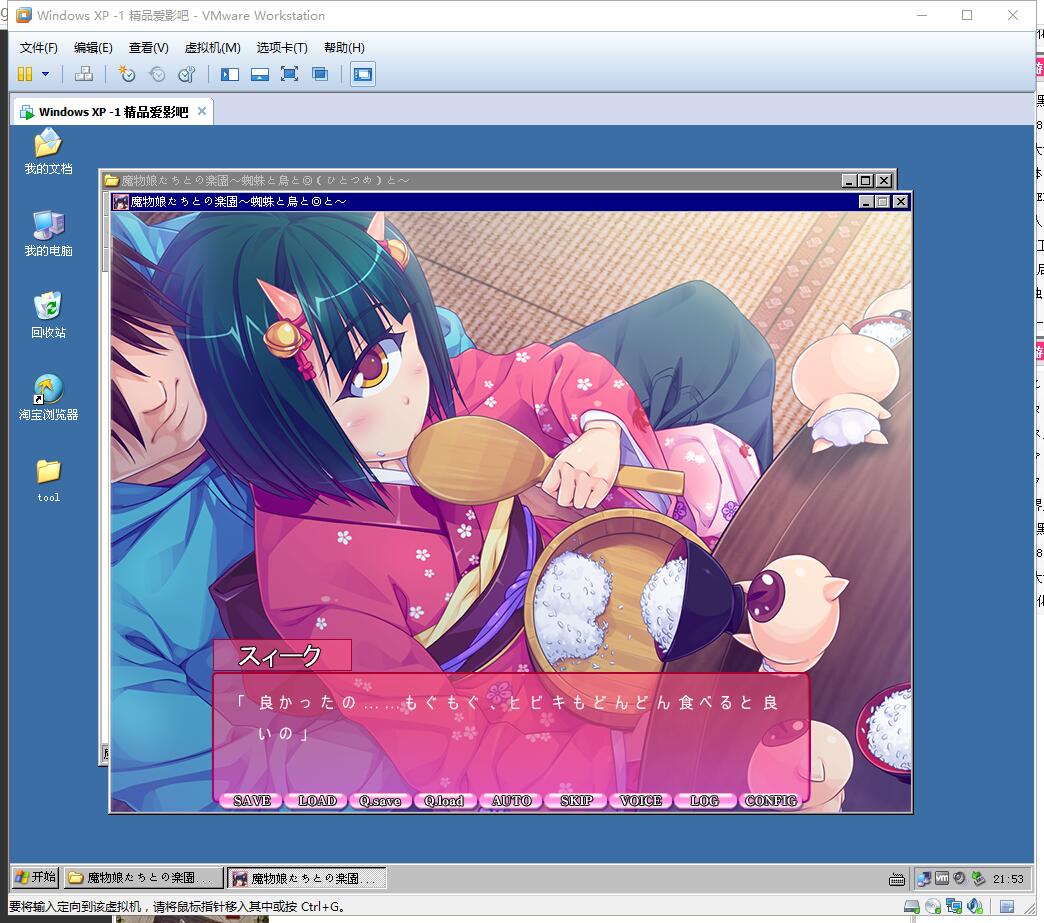1044x923 pixels.
Task: Enter full screen mode in VMware
Action: [289, 74]
